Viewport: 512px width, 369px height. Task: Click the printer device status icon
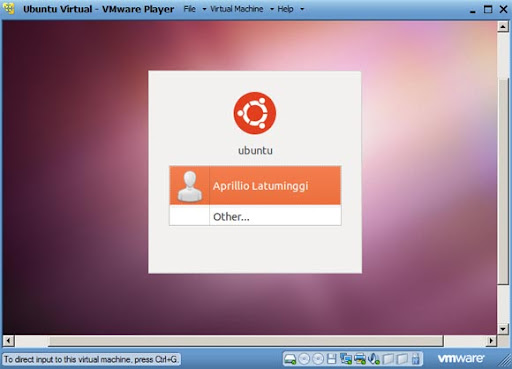(360, 359)
